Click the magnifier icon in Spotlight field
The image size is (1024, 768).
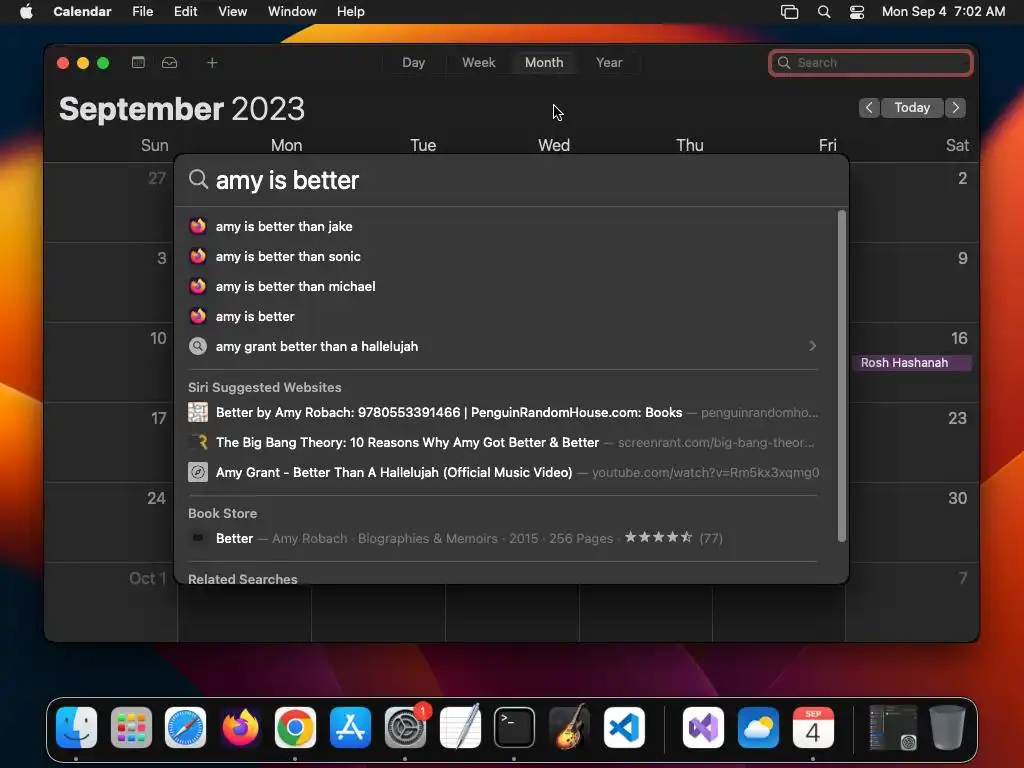pyautogui.click(x=198, y=179)
